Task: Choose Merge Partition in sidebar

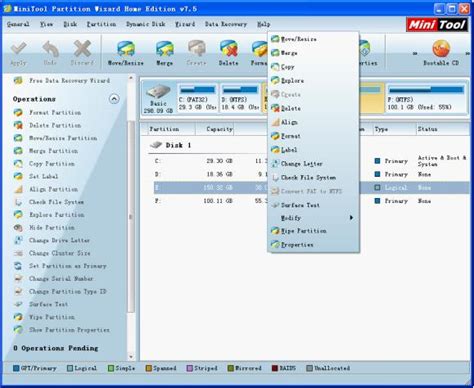Action: [x=46, y=151]
